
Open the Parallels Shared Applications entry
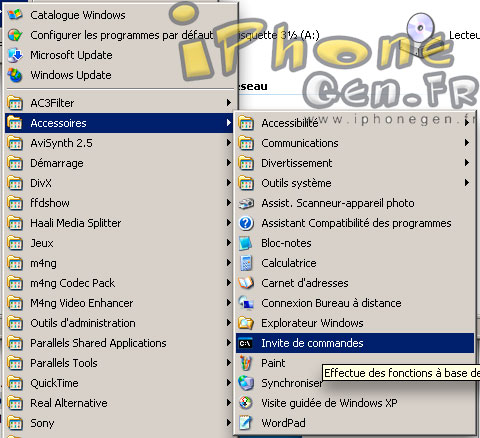point(119,343)
